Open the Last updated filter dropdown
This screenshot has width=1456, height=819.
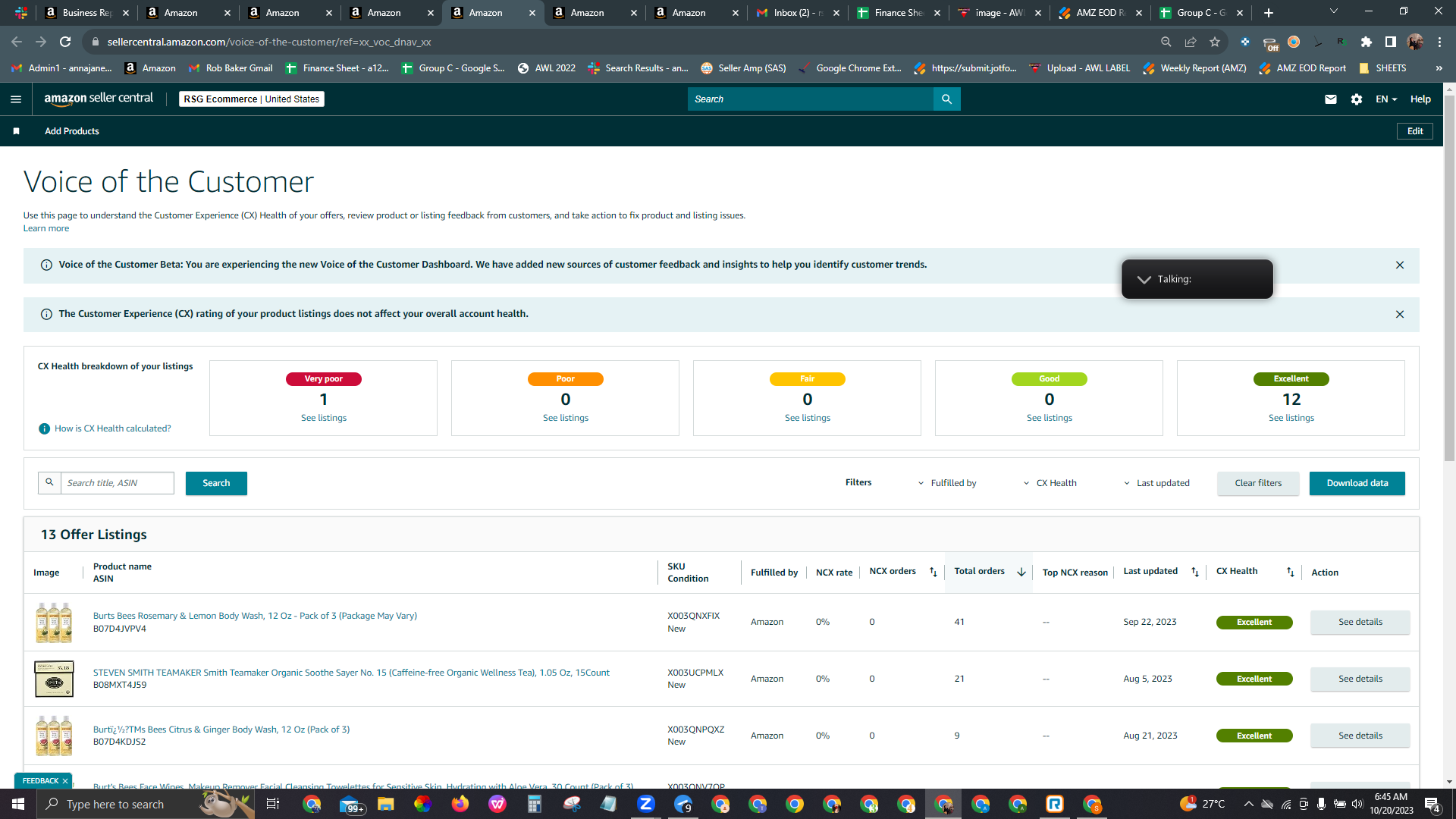[1157, 484]
